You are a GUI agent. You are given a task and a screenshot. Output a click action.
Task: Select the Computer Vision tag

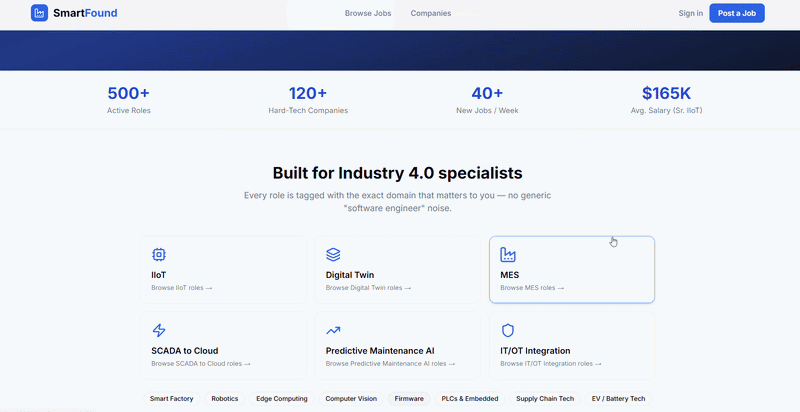pyautogui.click(x=351, y=399)
